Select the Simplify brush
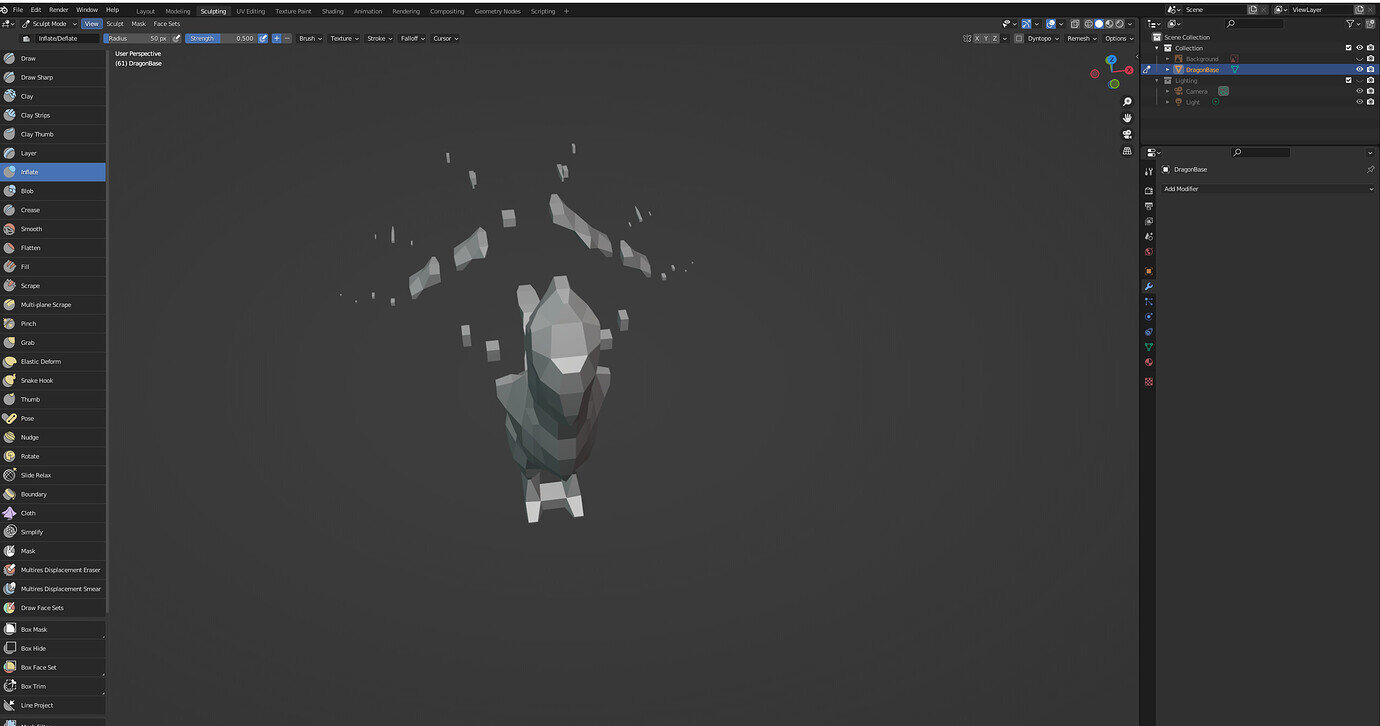 53,532
